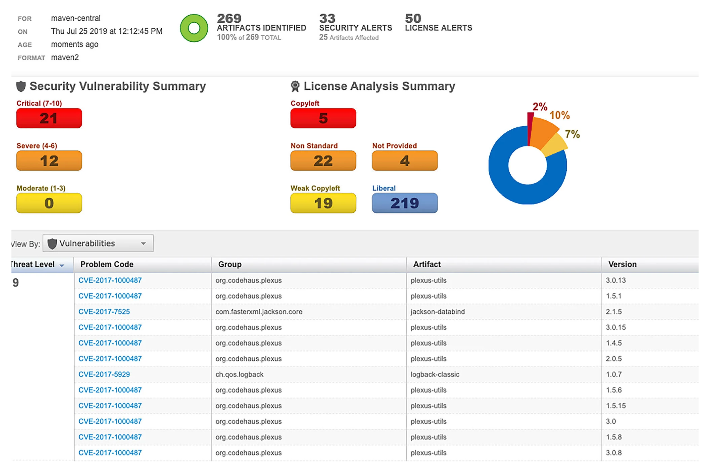Click the Artifact column header
The width and height of the screenshot is (706, 472).
coord(427,265)
